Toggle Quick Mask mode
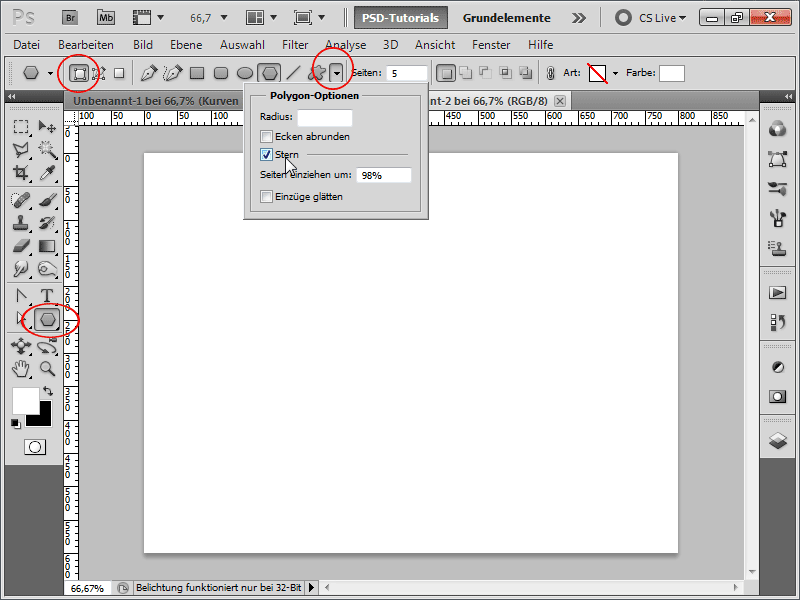Viewport: 800px width, 600px height. 35,447
